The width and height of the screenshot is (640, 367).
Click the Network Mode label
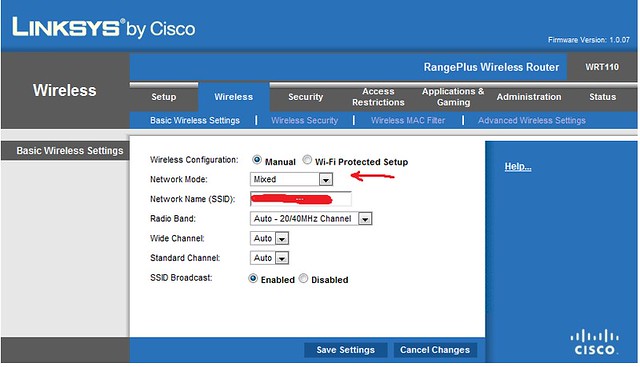coord(178,179)
